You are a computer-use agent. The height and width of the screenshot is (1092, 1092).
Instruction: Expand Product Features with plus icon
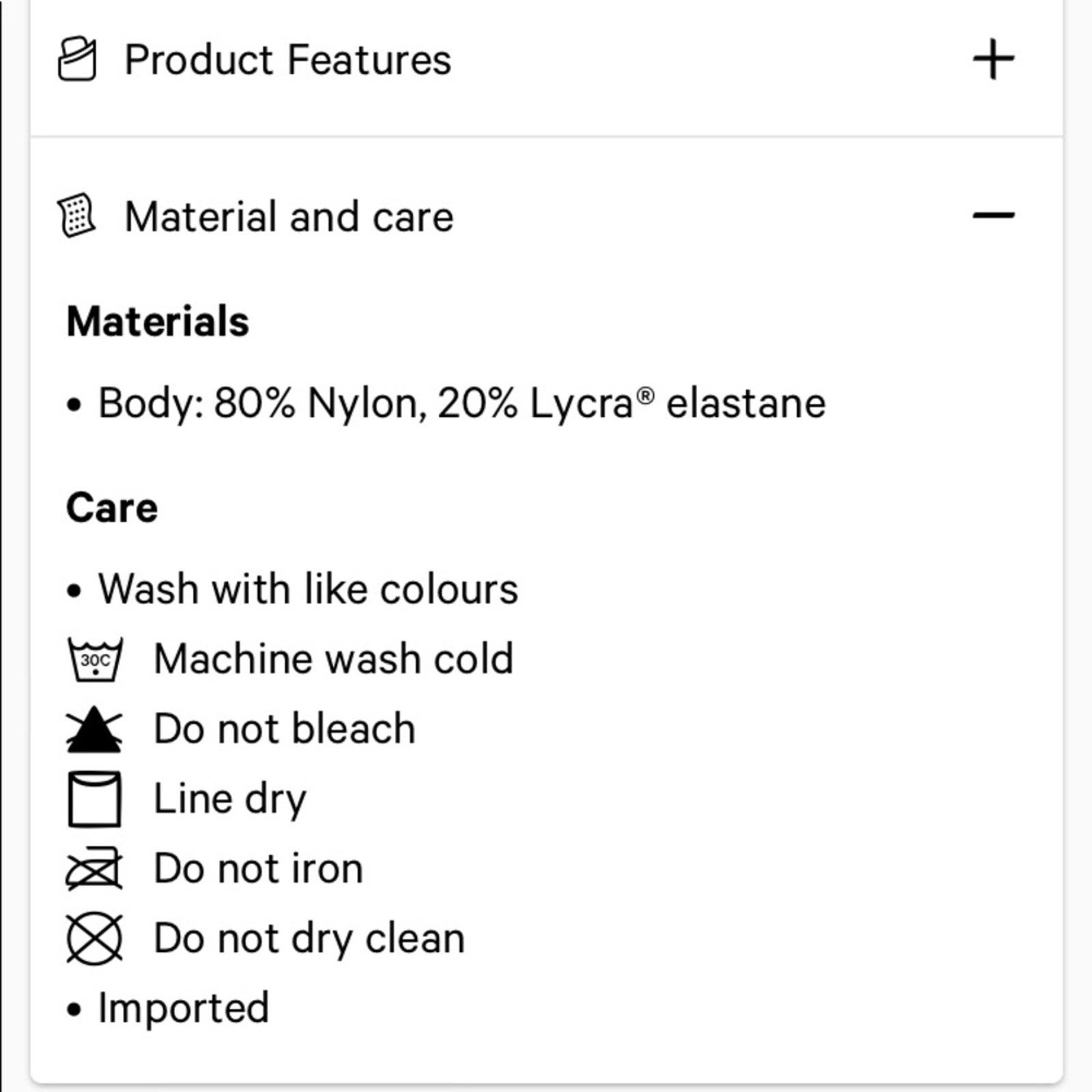[x=993, y=59]
